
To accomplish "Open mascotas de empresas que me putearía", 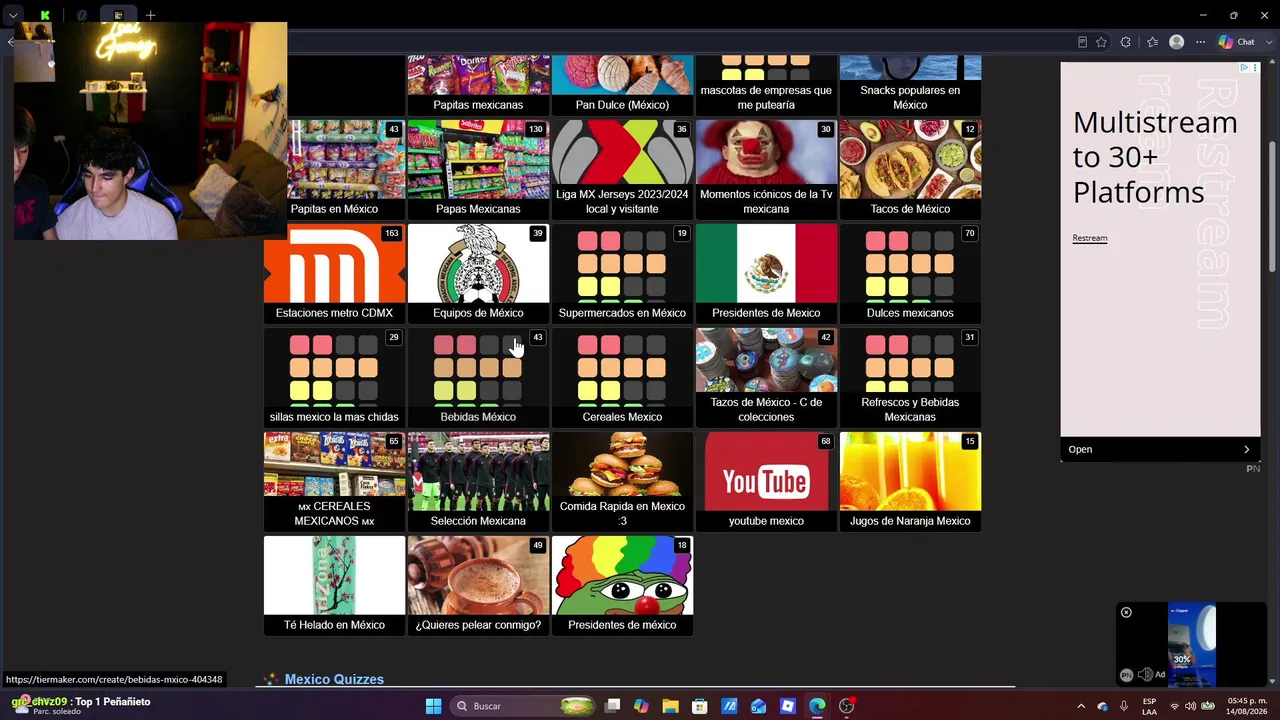I will 766,86.
